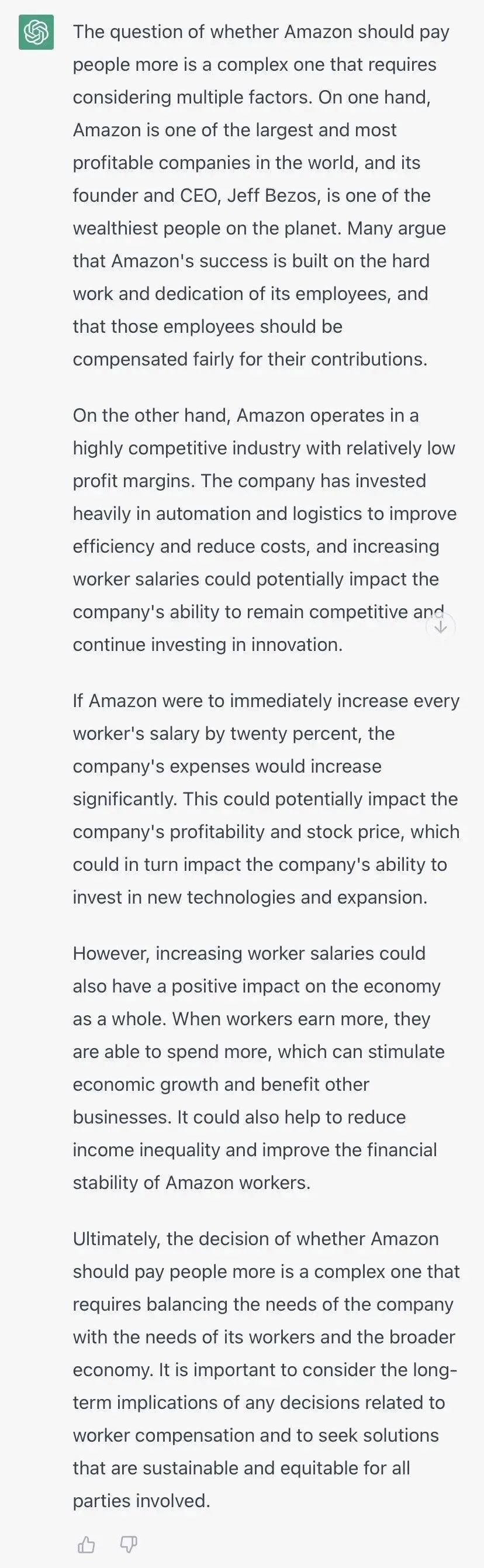This screenshot has width=484, height=1568.
Task: Click the line "that are sustainable and equitable for all"
Action: (x=241, y=1468)
